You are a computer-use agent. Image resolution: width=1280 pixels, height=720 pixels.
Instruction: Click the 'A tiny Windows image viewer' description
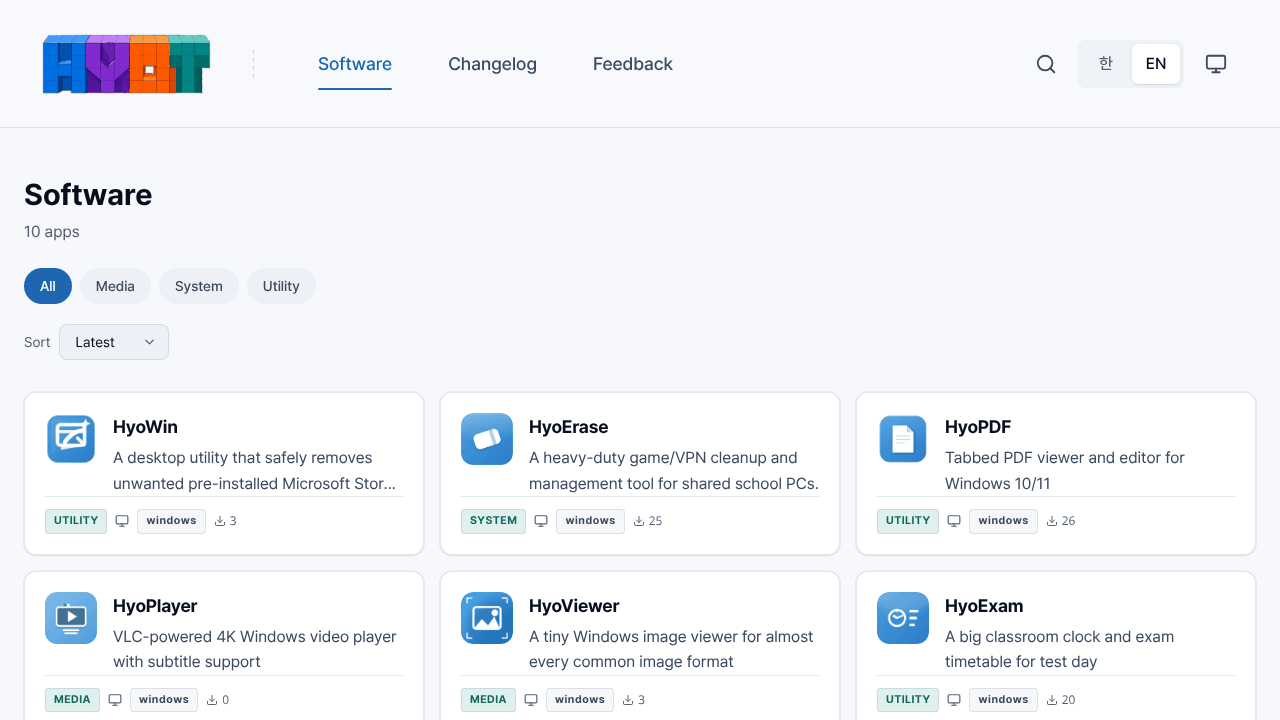click(671, 649)
